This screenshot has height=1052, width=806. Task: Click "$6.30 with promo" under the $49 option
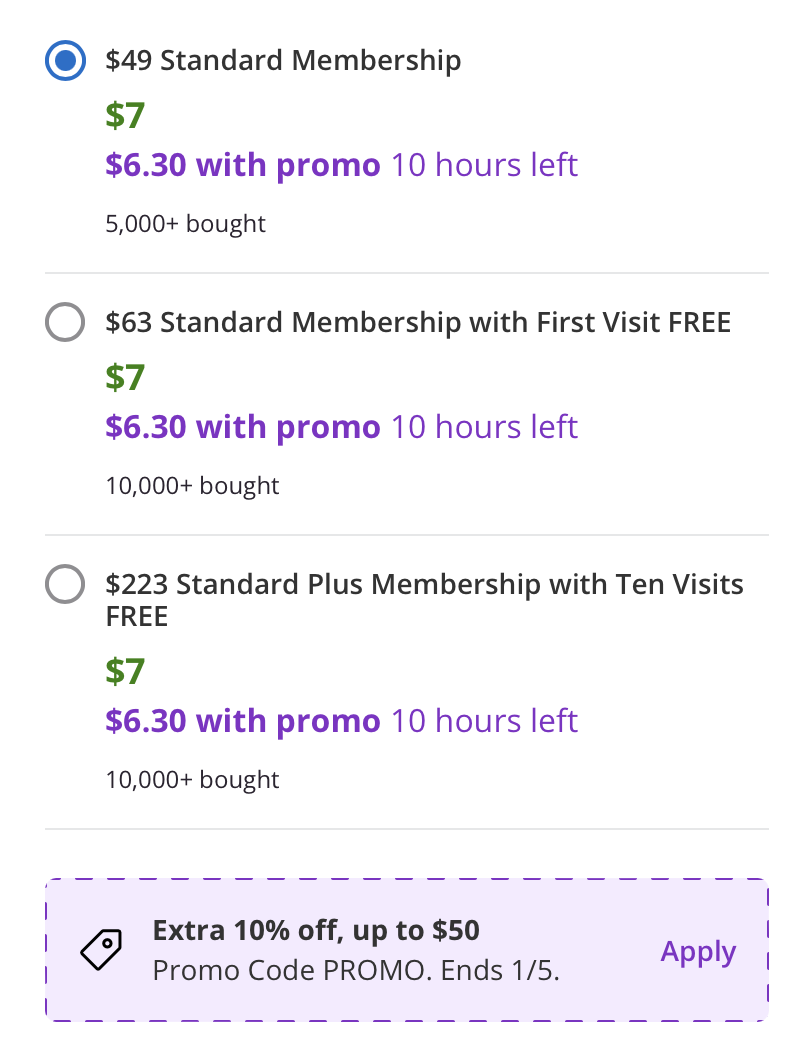click(243, 165)
